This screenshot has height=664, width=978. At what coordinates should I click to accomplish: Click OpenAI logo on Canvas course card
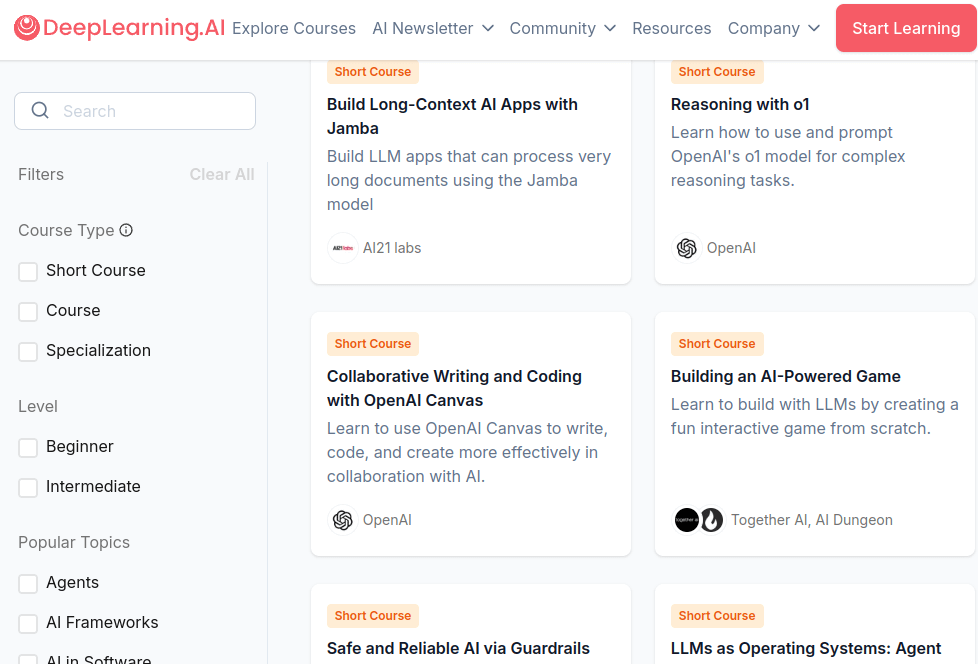click(x=343, y=520)
